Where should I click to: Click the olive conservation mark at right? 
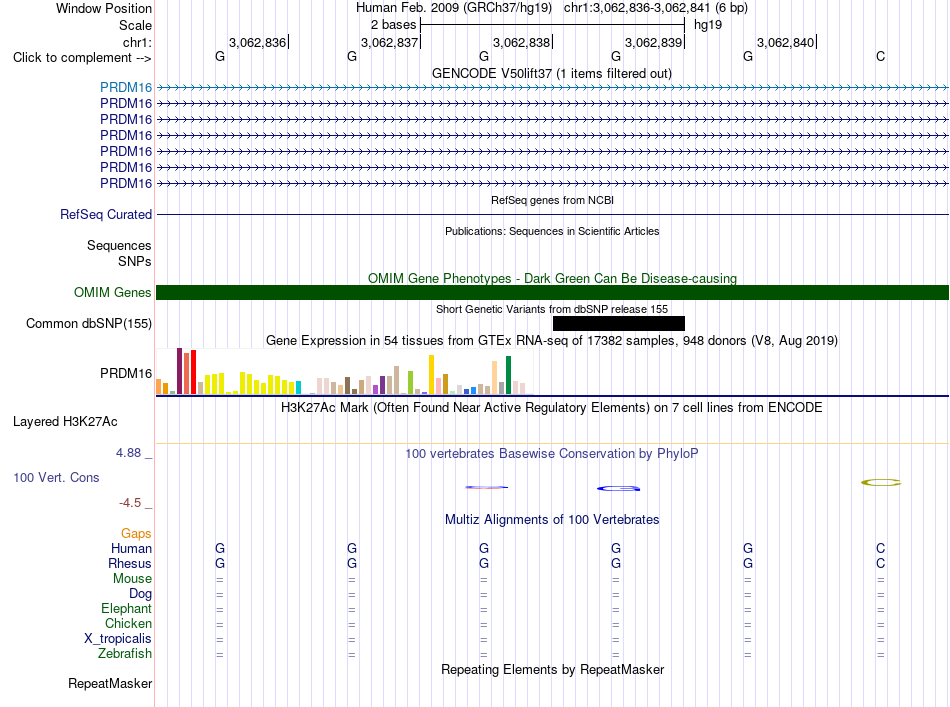(x=881, y=483)
